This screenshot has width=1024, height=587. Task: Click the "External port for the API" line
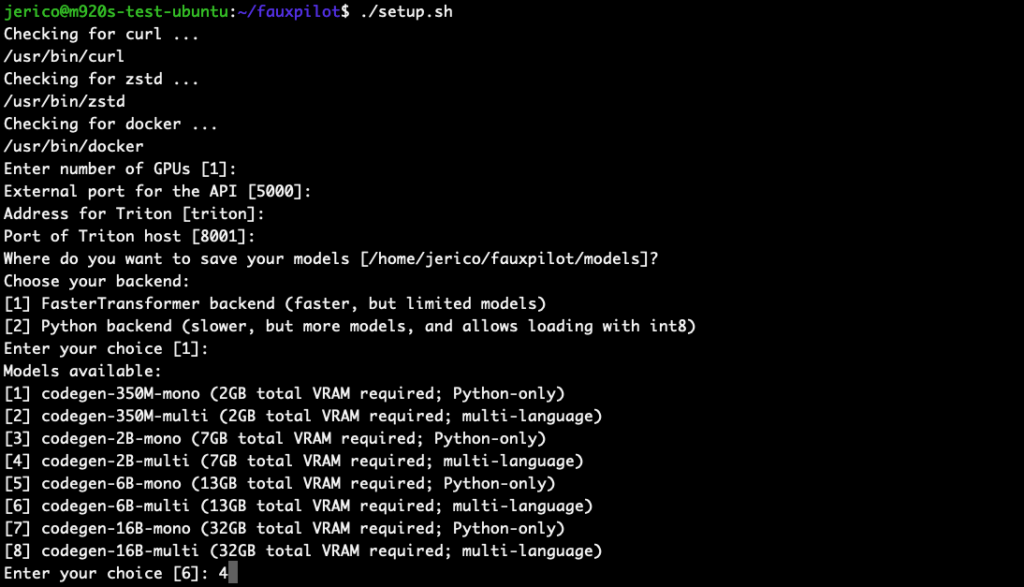click(x=157, y=191)
